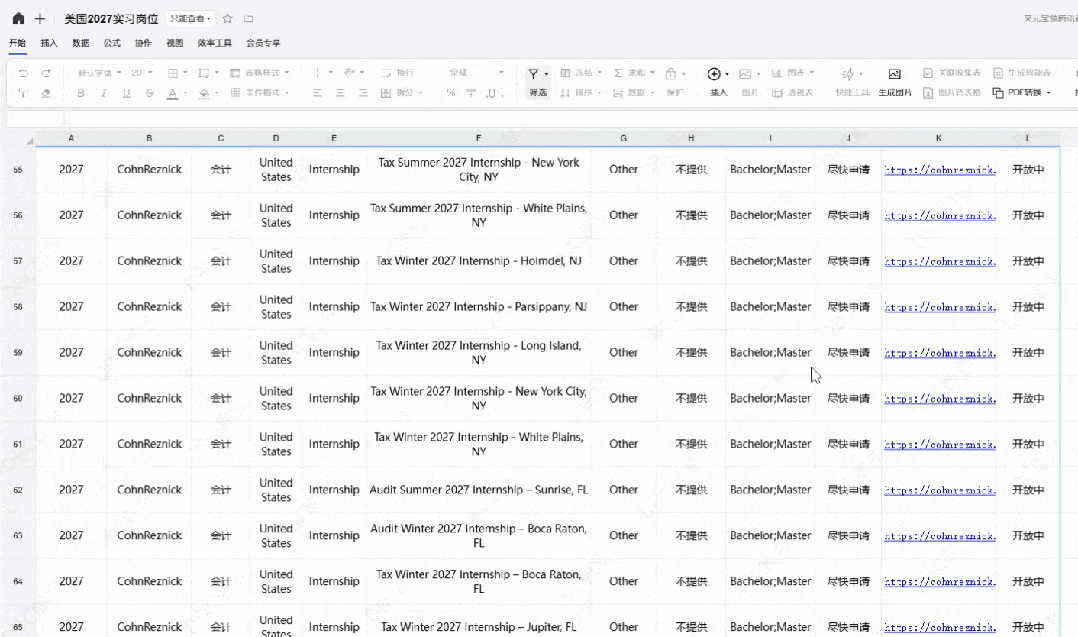Image resolution: width=1078 pixels, height=637 pixels.
Task: Open the link in row 57
Action: (x=940, y=261)
